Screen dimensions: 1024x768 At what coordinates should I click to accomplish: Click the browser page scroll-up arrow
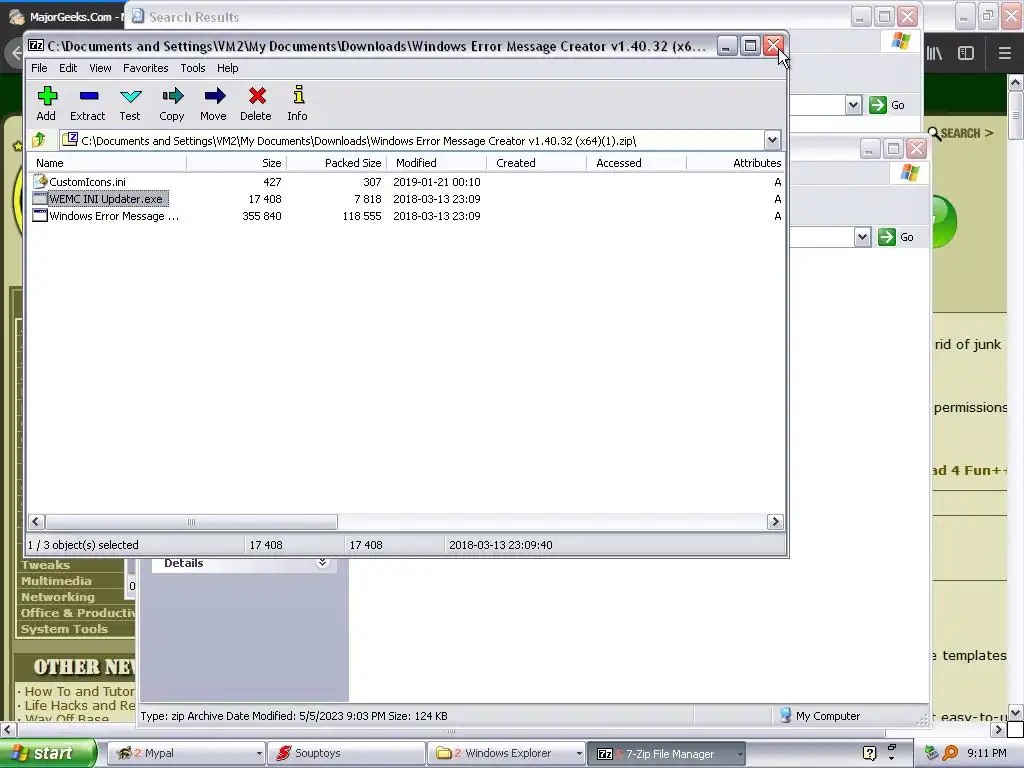[1015, 82]
